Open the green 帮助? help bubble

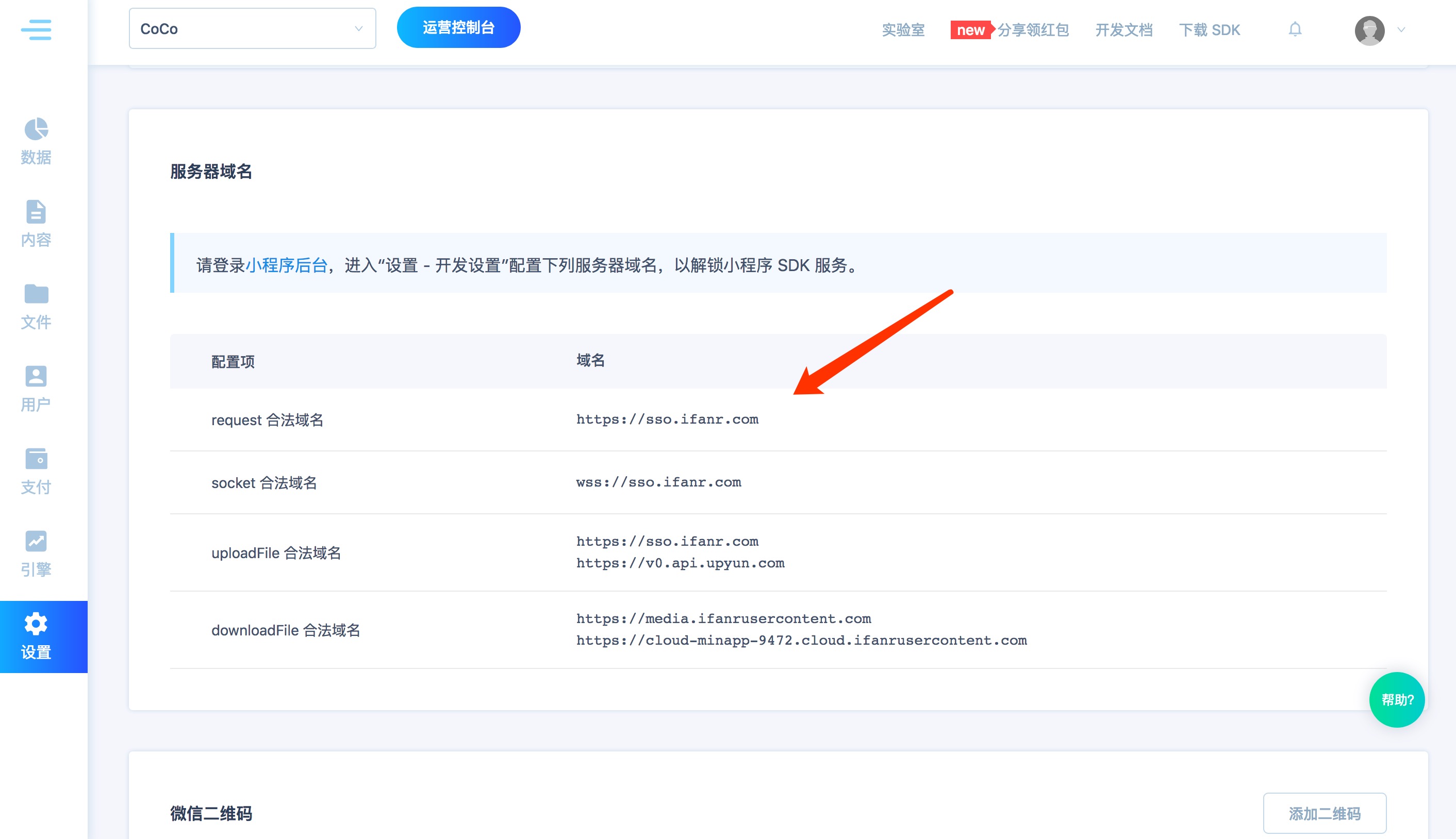(x=1397, y=699)
